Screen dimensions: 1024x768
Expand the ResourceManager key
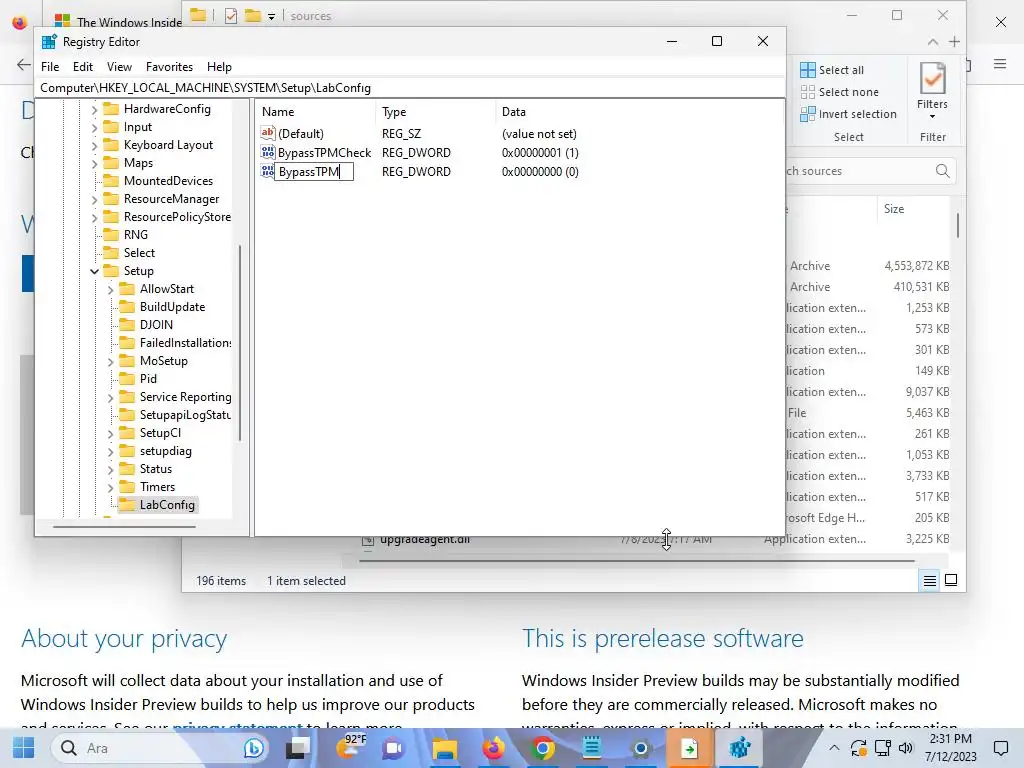pos(95,199)
